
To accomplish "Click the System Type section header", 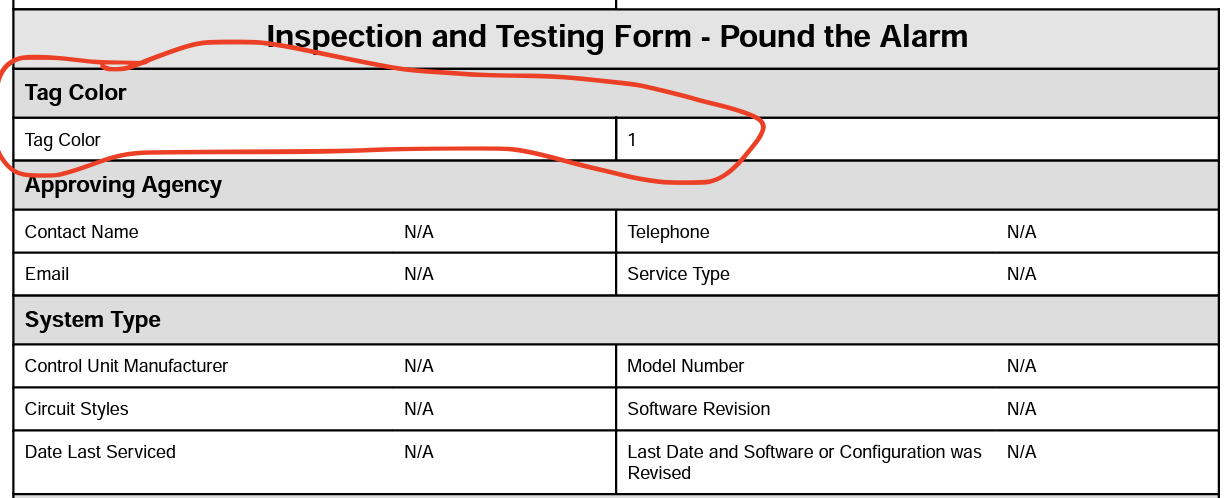I will pyautogui.click(x=93, y=320).
